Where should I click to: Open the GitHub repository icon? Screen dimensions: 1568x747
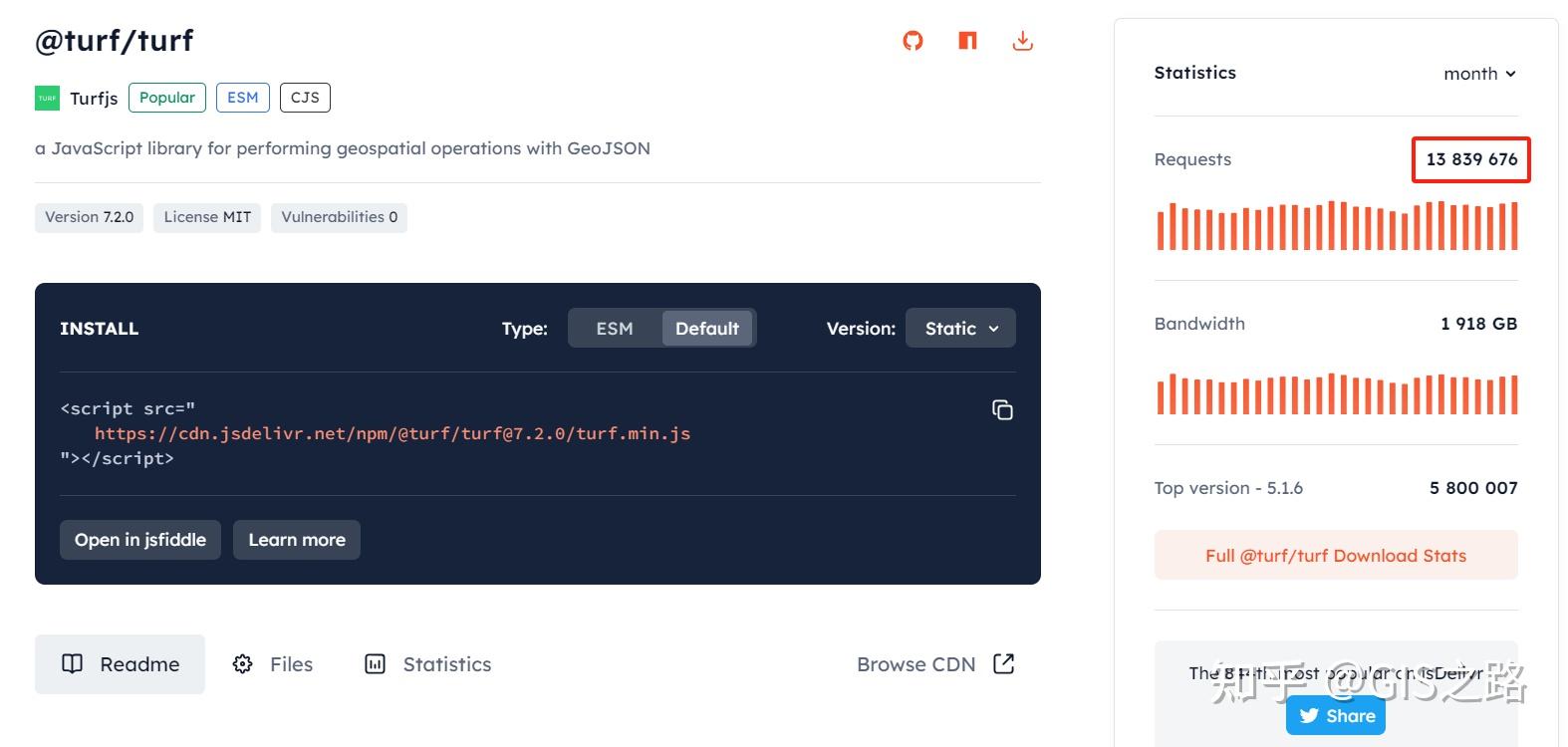(913, 41)
